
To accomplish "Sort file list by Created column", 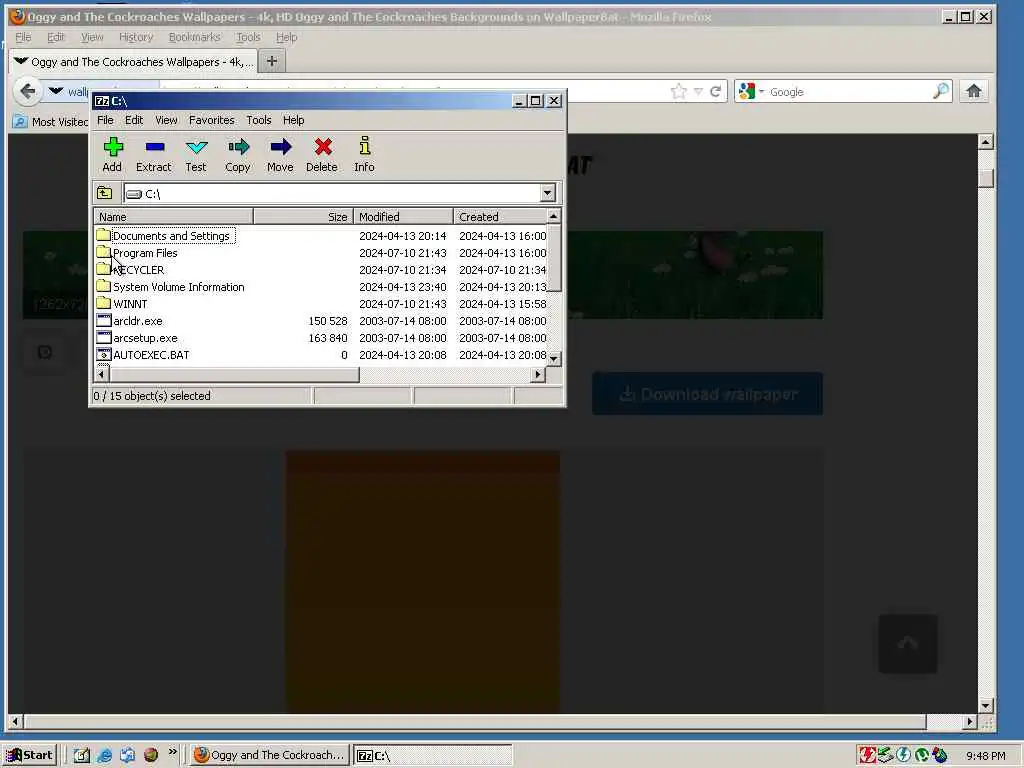I will tap(500, 216).
